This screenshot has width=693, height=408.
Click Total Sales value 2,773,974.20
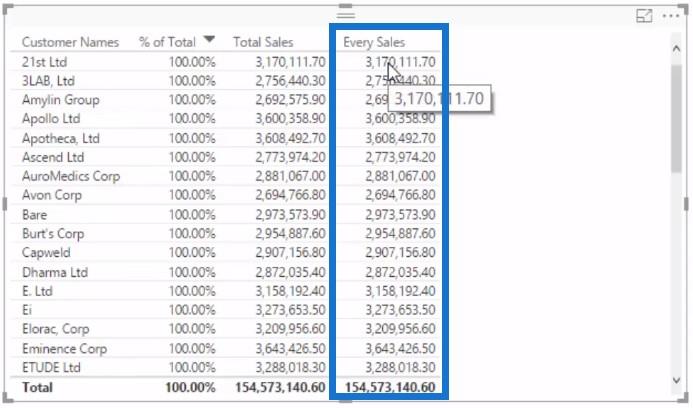pyautogui.click(x=290, y=157)
